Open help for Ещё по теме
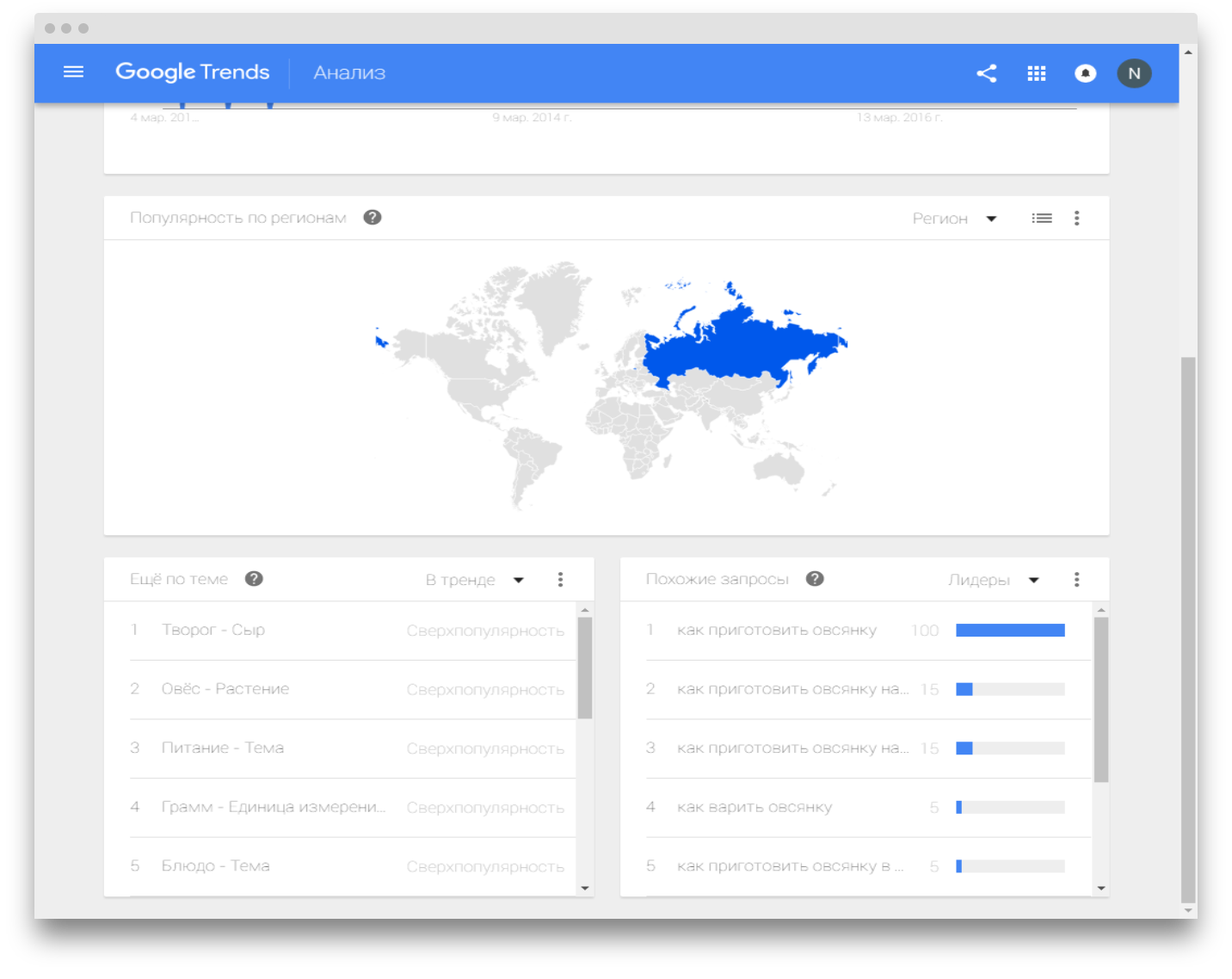This screenshot has width=1232, height=979. pyautogui.click(x=254, y=579)
